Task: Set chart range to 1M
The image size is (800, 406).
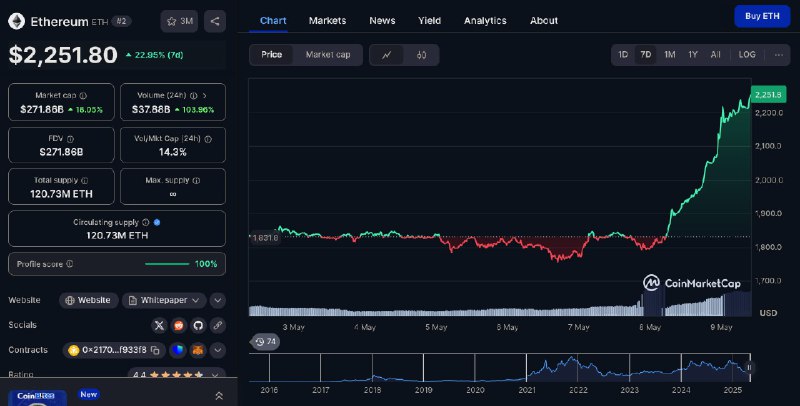Action: pos(669,55)
